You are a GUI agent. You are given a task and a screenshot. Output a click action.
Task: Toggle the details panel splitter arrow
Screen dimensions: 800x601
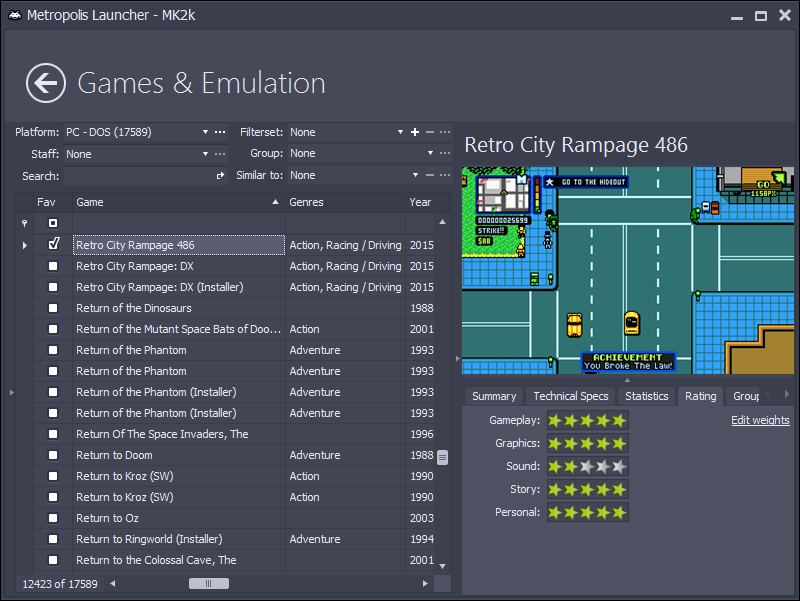457,359
